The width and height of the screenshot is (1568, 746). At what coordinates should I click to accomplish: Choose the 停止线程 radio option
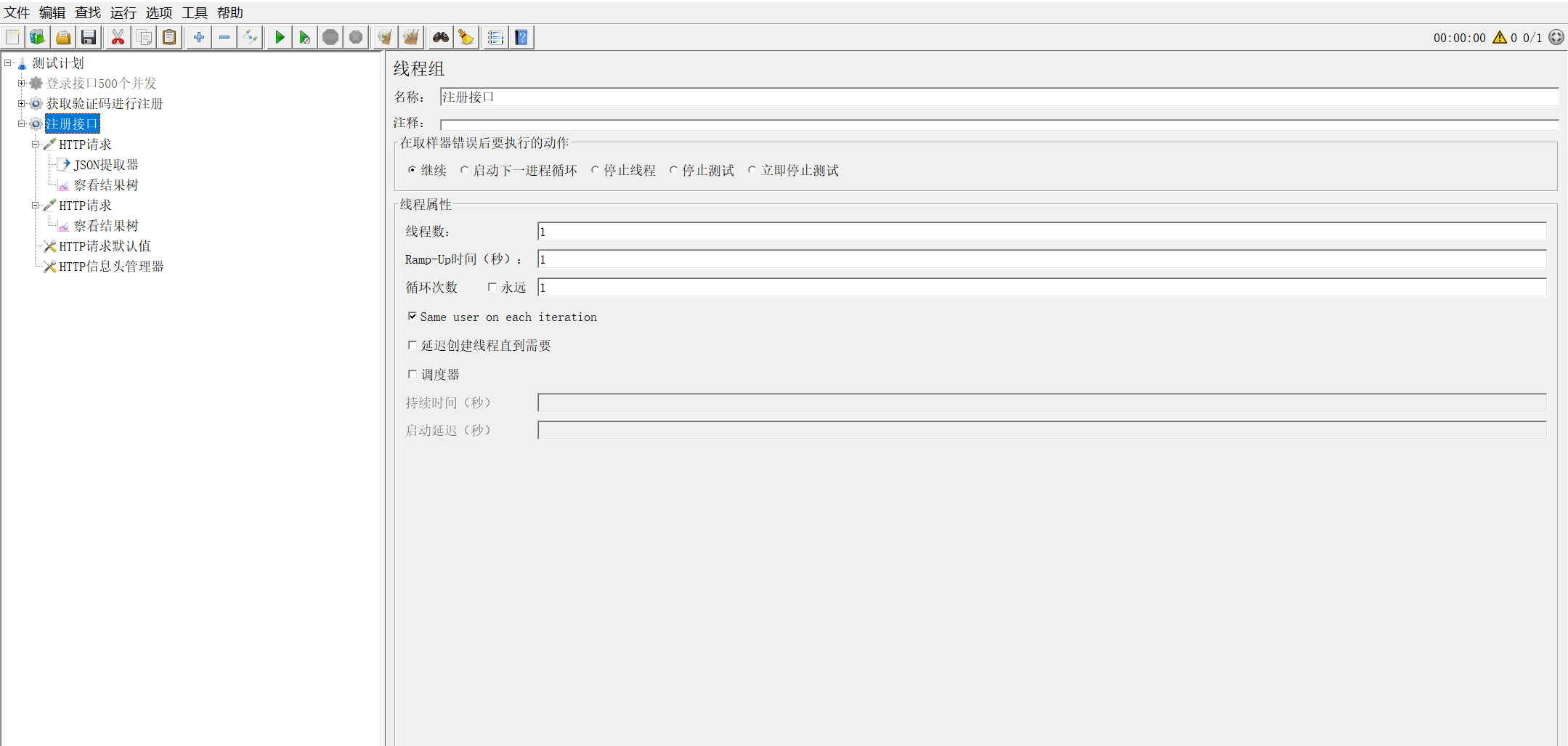(595, 170)
